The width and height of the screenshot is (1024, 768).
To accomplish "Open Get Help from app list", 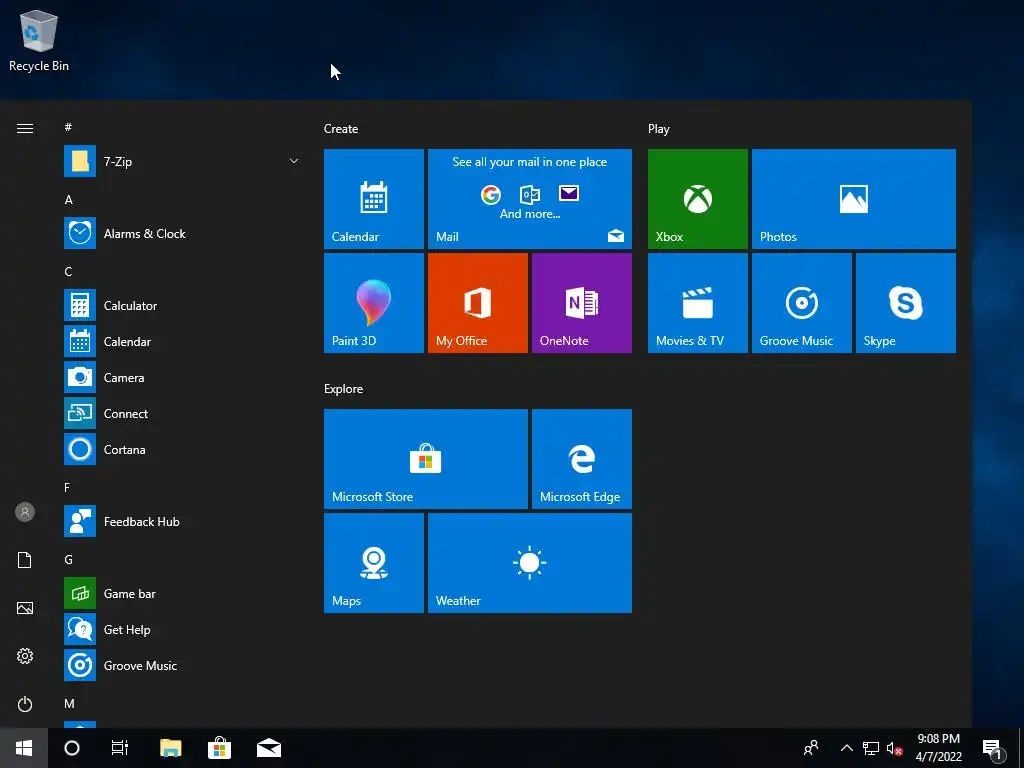I will (182, 629).
